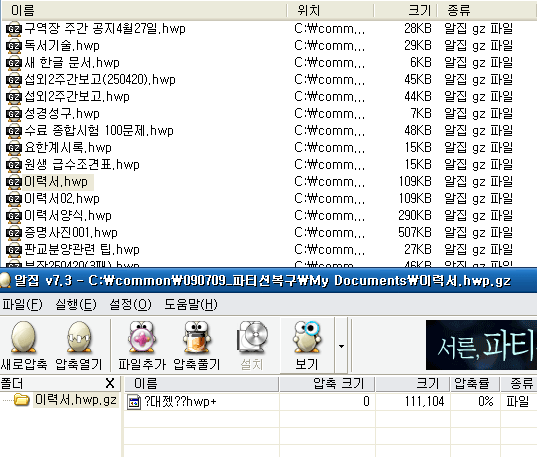The width and height of the screenshot is (537, 457).
Task: Sort results by 이름 column header at top
Action: [144, 10]
